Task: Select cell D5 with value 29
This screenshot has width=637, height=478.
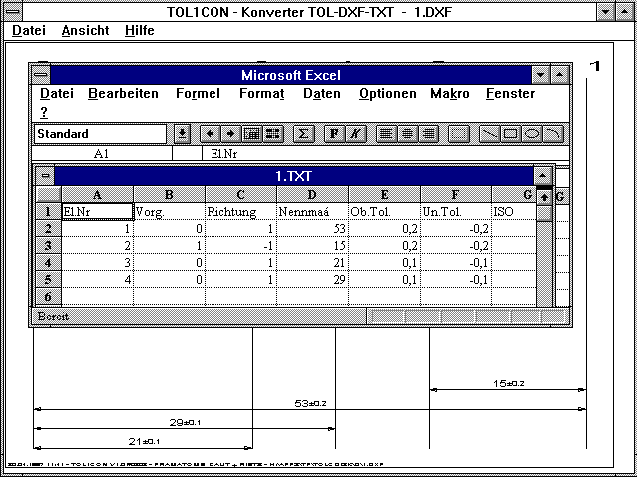Action: [312, 280]
